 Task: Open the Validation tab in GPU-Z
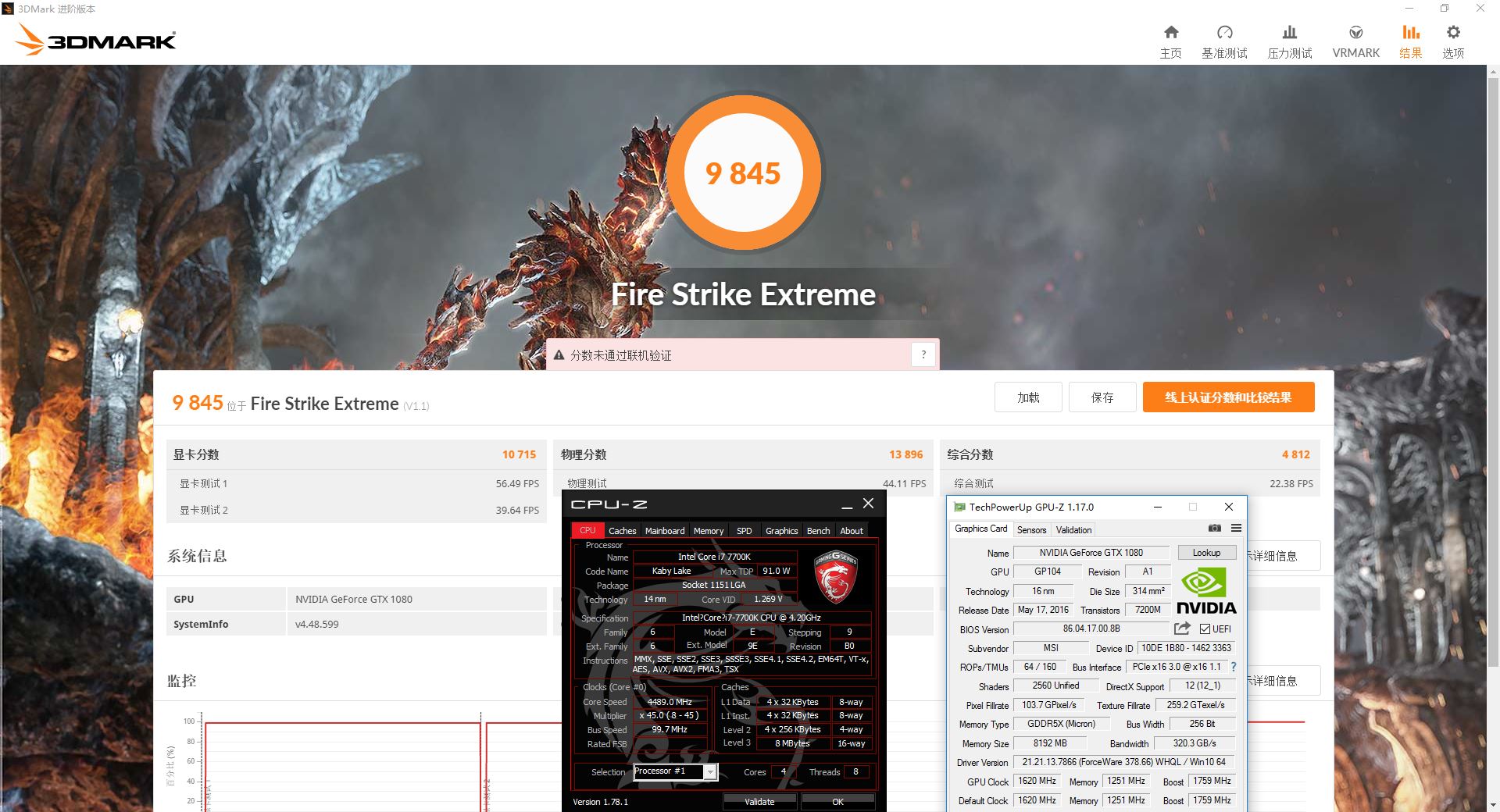click(1073, 529)
